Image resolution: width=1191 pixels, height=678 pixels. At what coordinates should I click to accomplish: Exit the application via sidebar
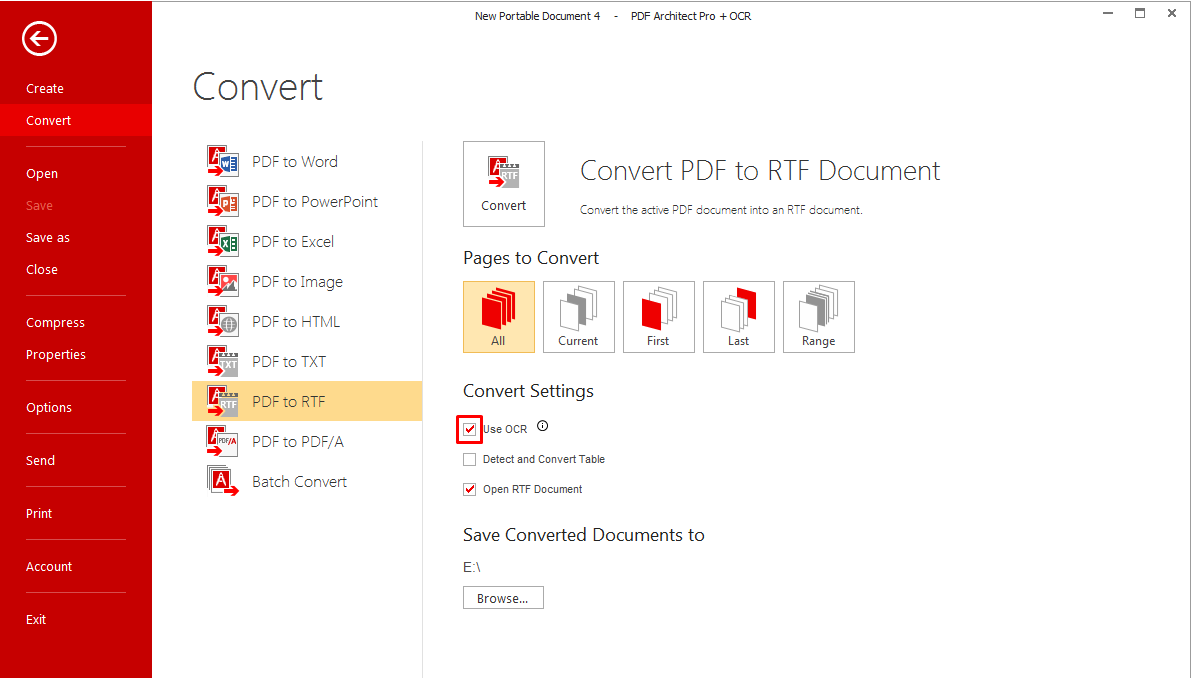[36, 620]
